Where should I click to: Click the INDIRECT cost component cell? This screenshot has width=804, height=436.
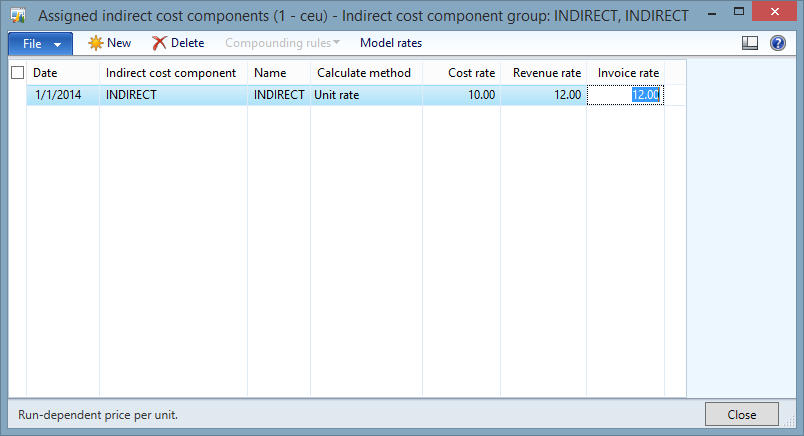[171, 95]
